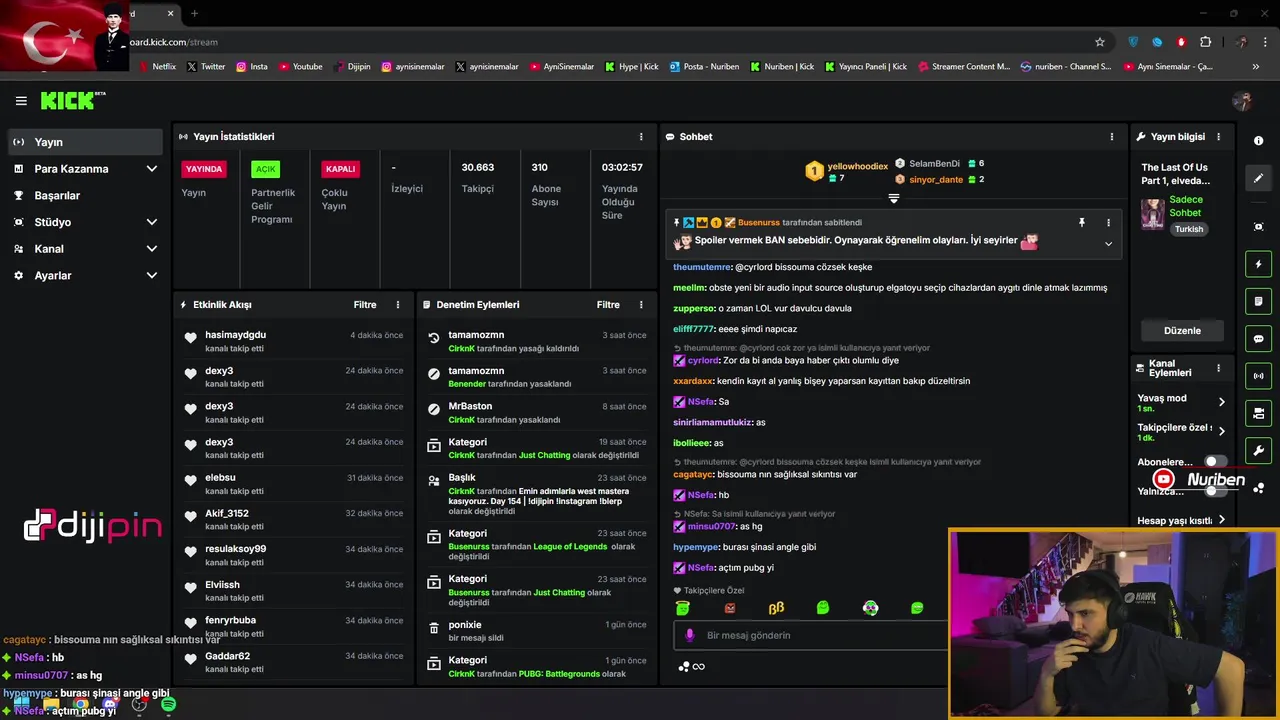The height and width of the screenshot is (720, 1280).
Task: Click the microphone icon in message box
Action: (x=689, y=635)
